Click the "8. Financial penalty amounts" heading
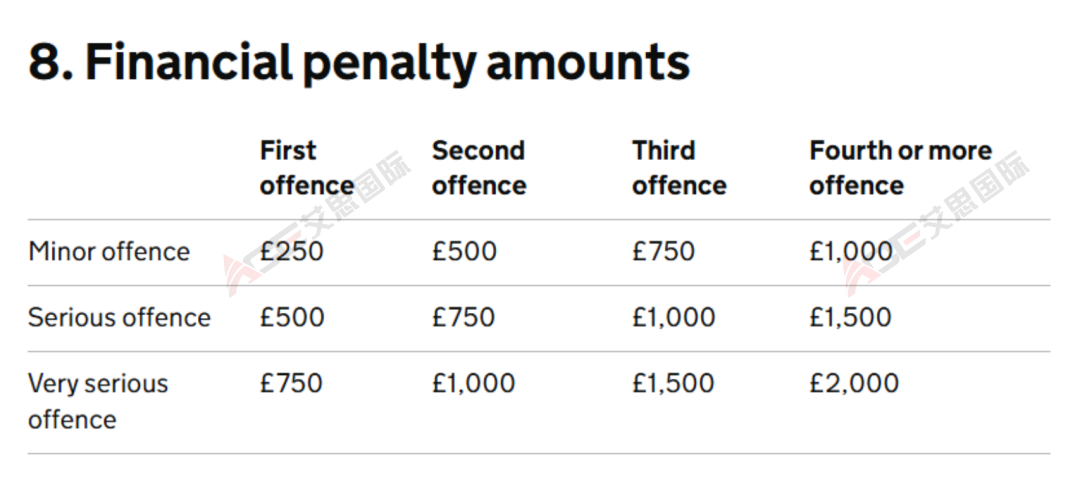Screen dimensions: 1080x480 (358, 62)
